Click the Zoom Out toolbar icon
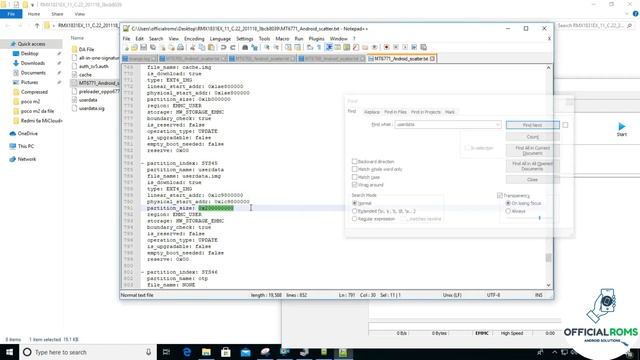 (x=276, y=47)
